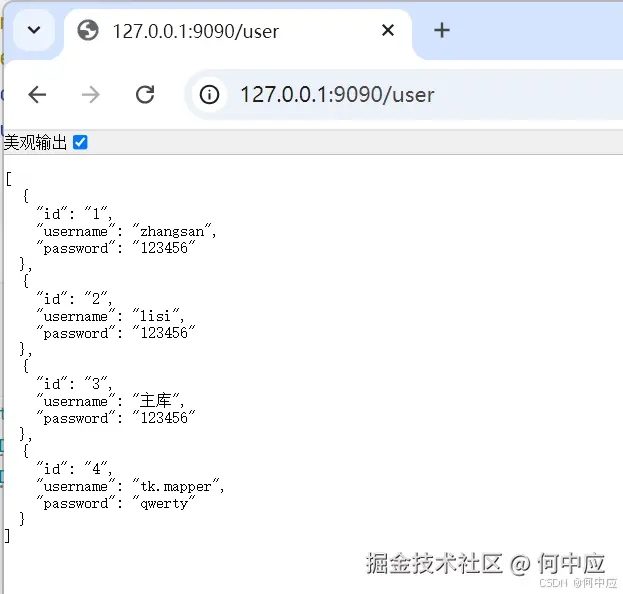Viewport: 623px width, 594px height.
Task: Click the "id": "4" line
Action: [x=74, y=469]
